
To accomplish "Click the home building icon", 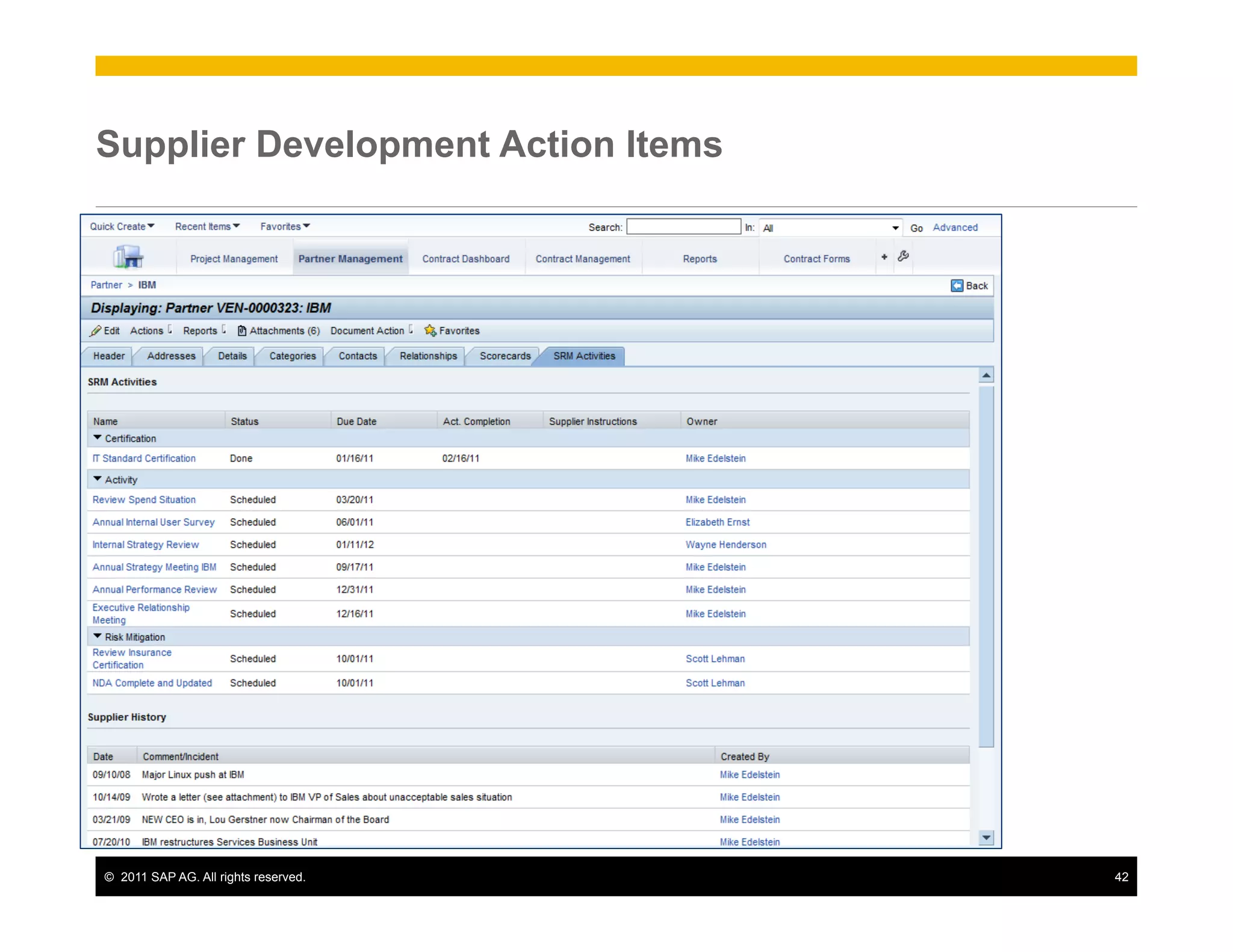I will [x=128, y=257].
